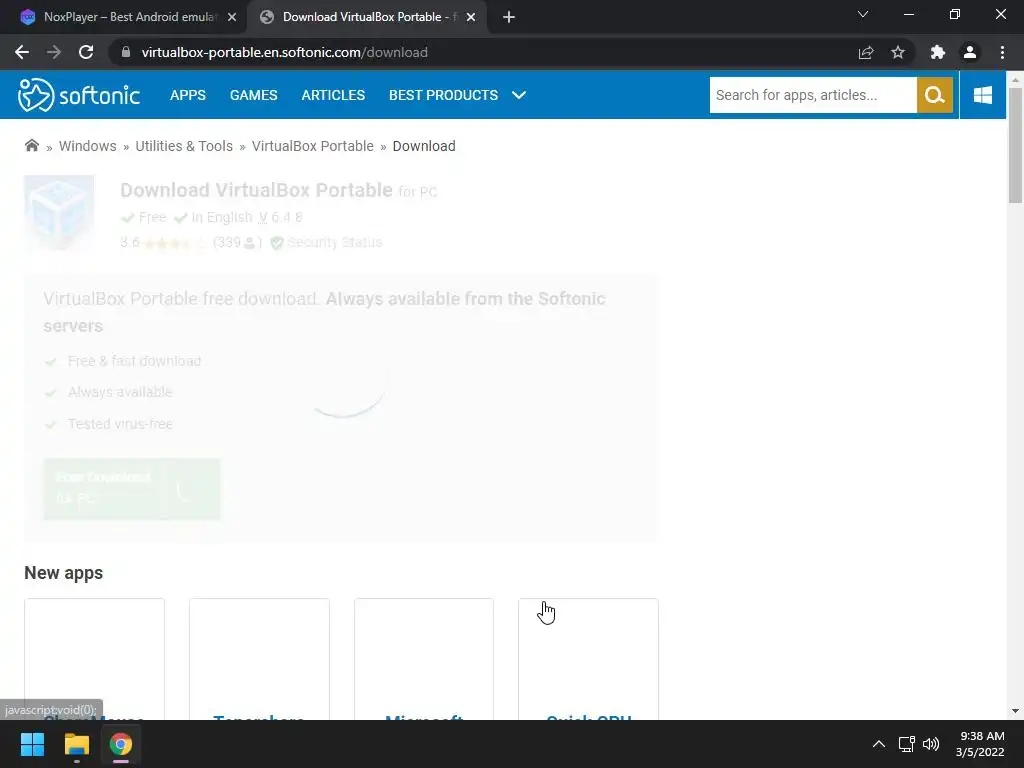Click the browser back arrow
1024x768 pixels.
click(22, 52)
